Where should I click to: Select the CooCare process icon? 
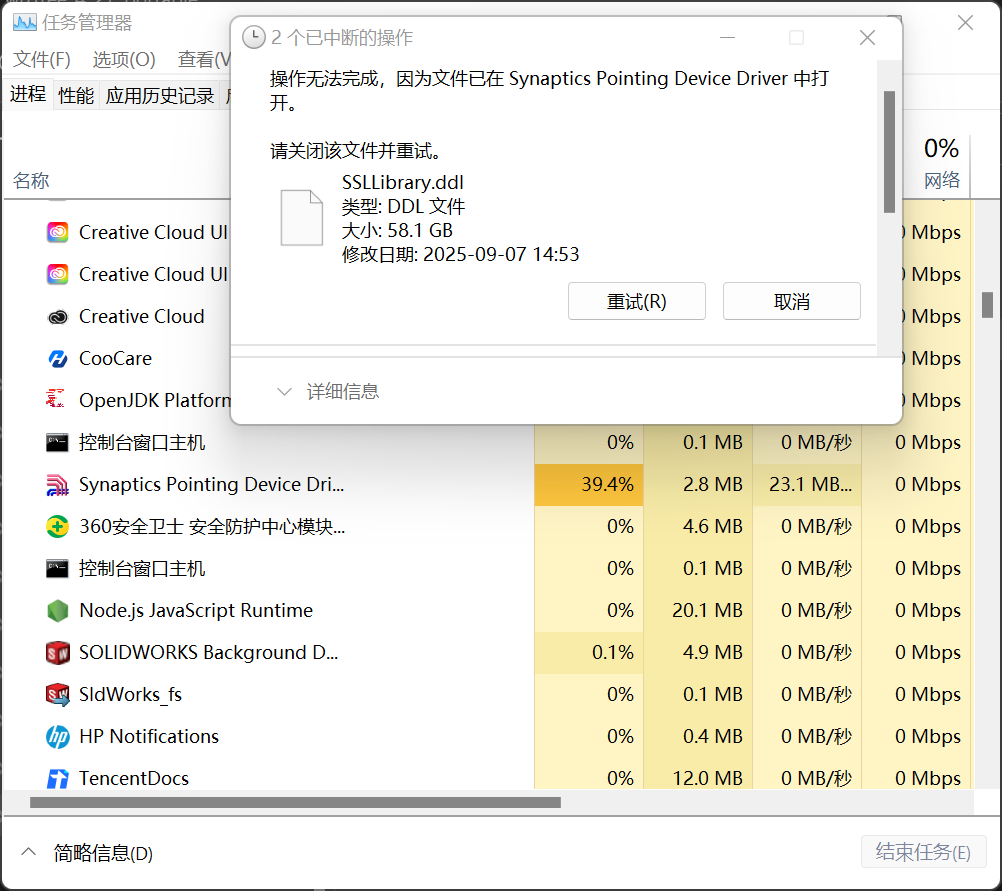[58, 359]
